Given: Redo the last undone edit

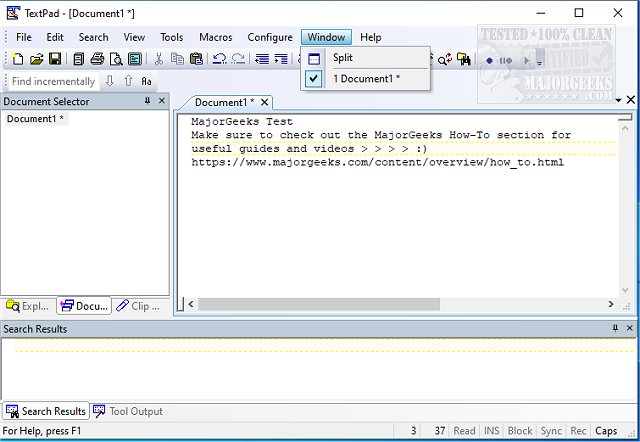Looking at the screenshot, I should pos(238,60).
